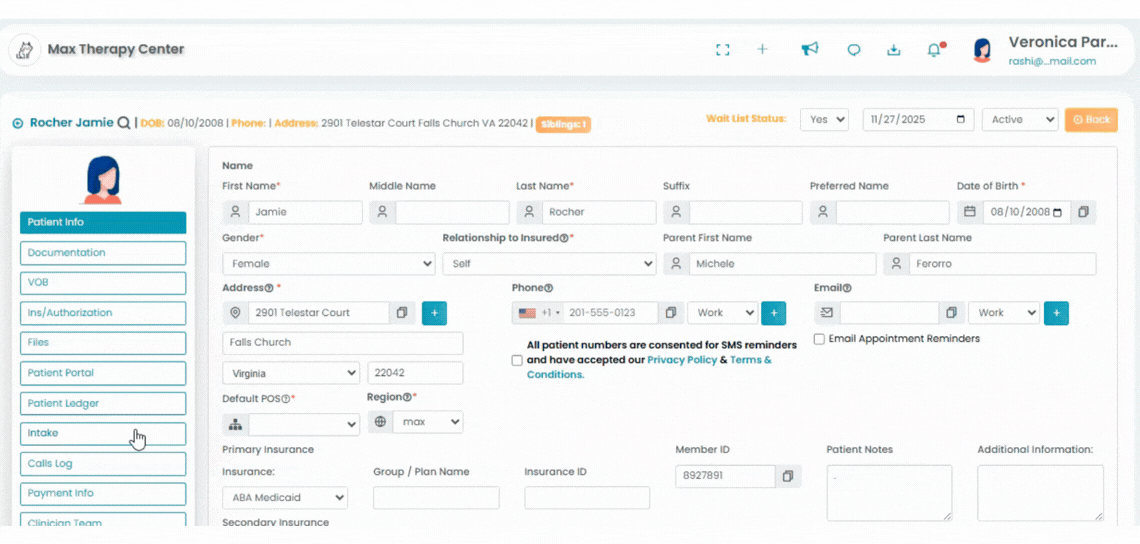Open the Default POS dropdown

(x=304, y=424)
